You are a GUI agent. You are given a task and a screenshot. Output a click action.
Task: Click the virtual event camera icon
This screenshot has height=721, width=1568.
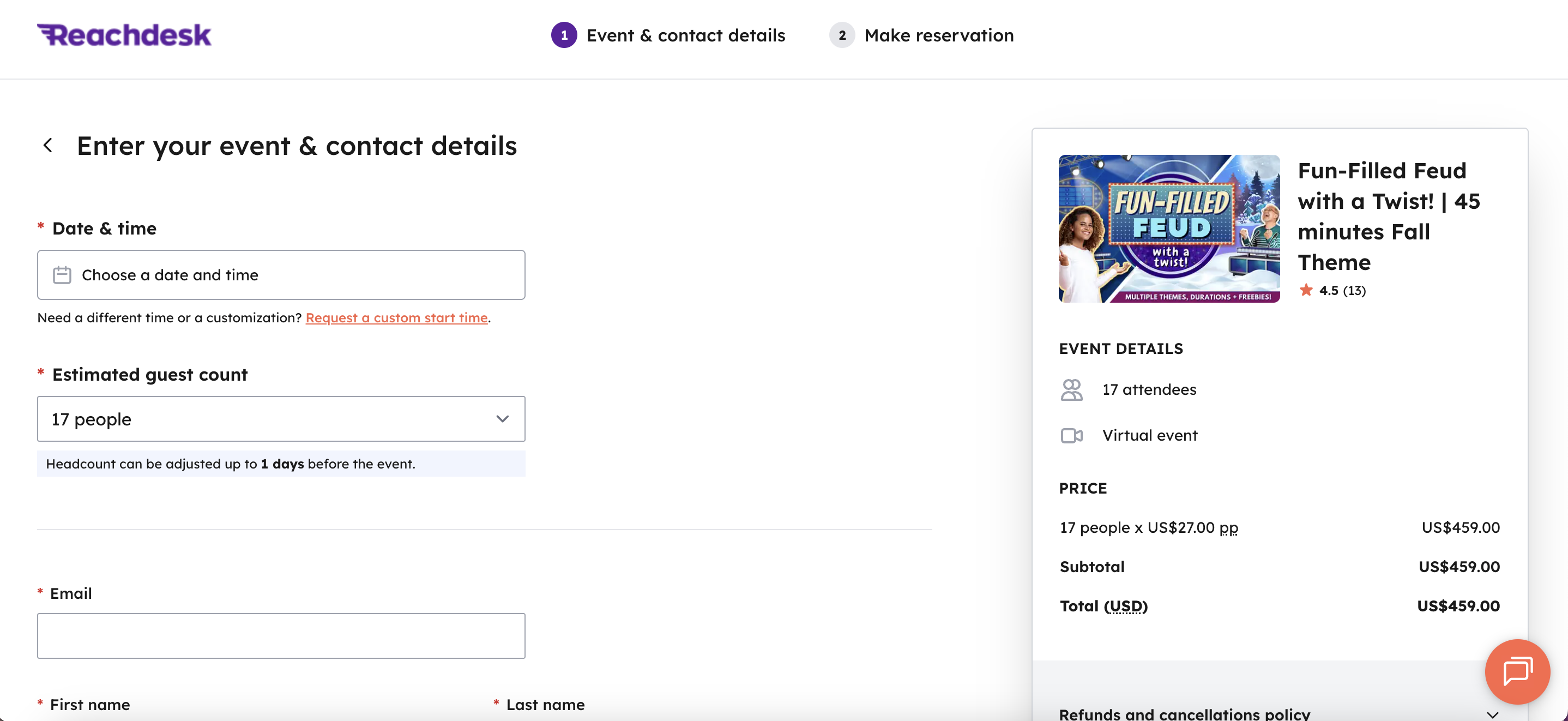click(x=1071, y=435)
